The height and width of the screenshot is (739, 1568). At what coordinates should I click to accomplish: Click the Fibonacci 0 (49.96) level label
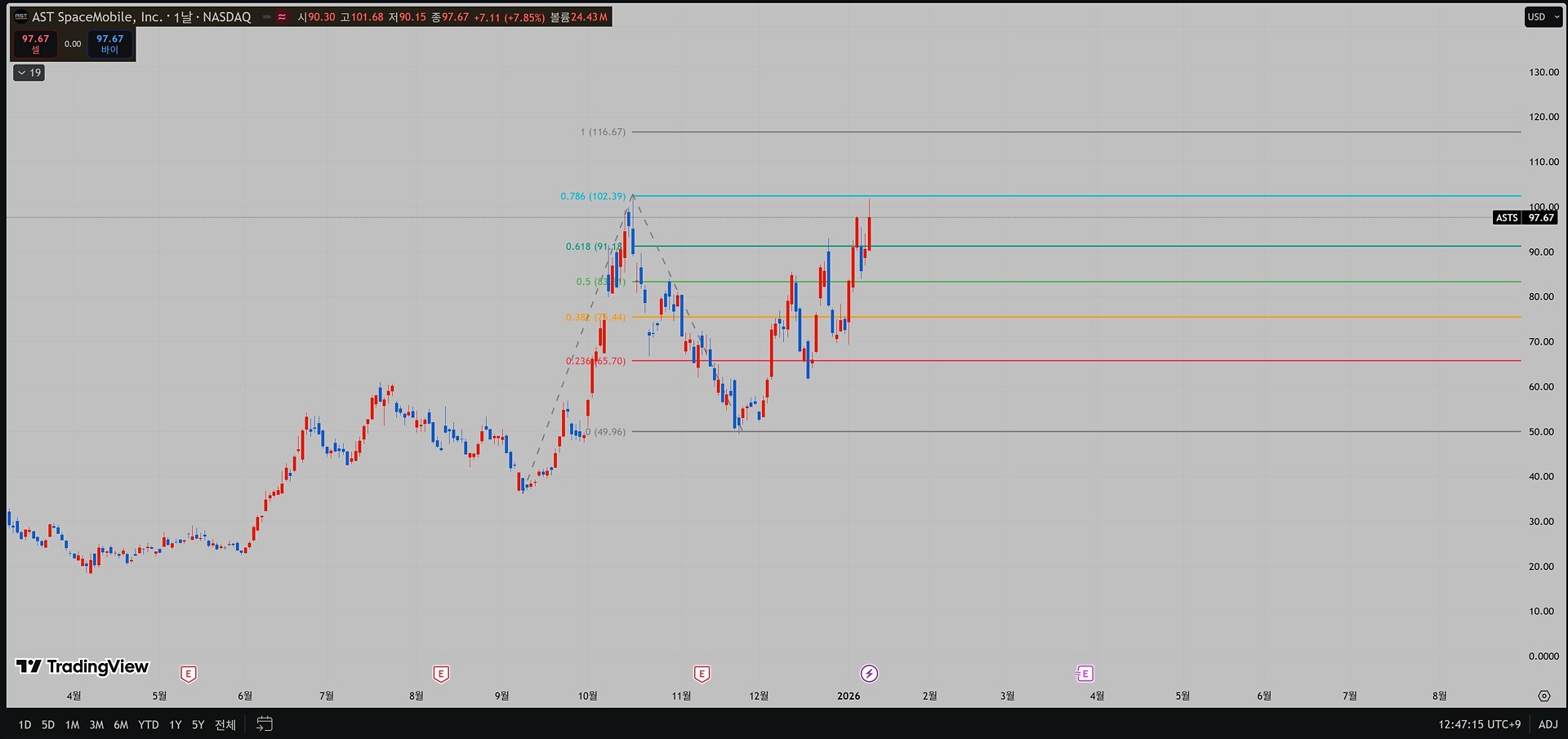[x=605, y=432]
